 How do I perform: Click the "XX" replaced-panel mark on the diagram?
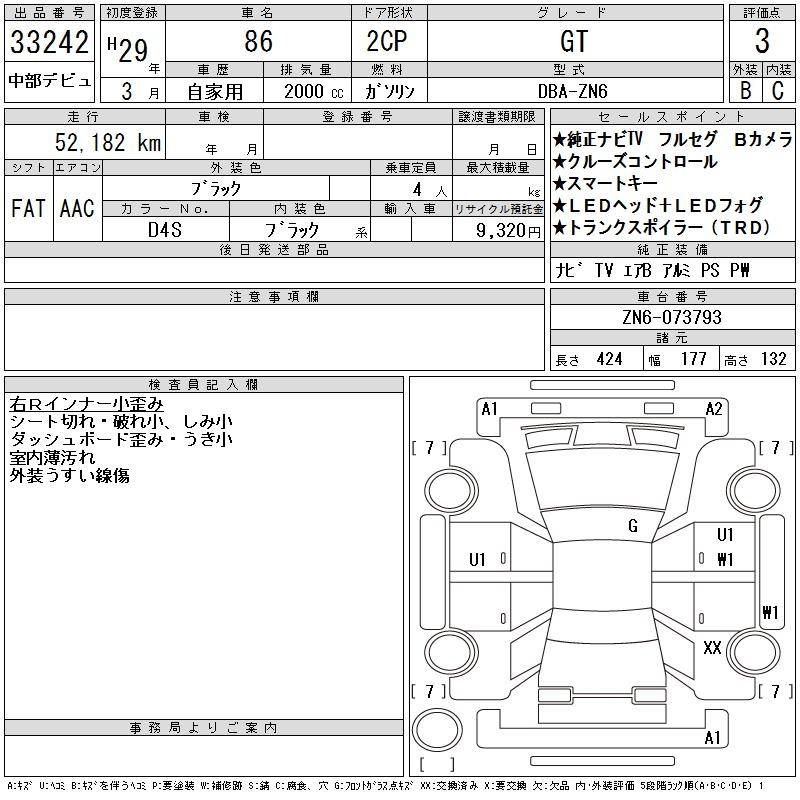click(x=712, y=648)
